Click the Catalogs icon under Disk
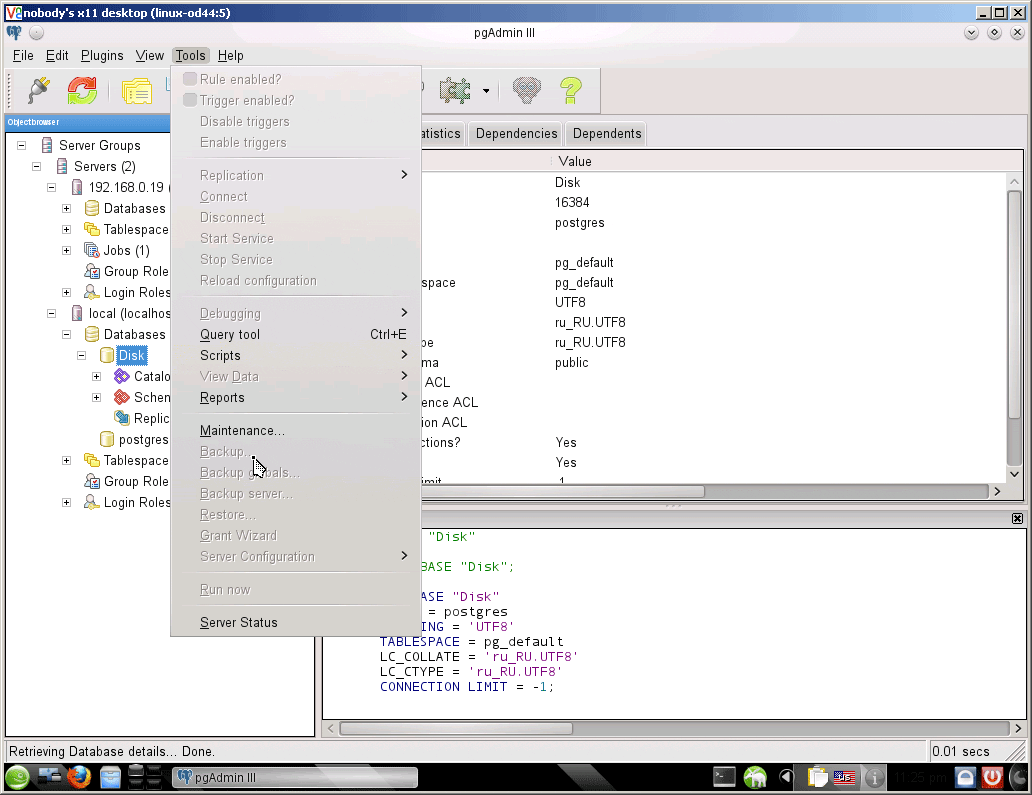1032x795 pixels. click(122, 376)
